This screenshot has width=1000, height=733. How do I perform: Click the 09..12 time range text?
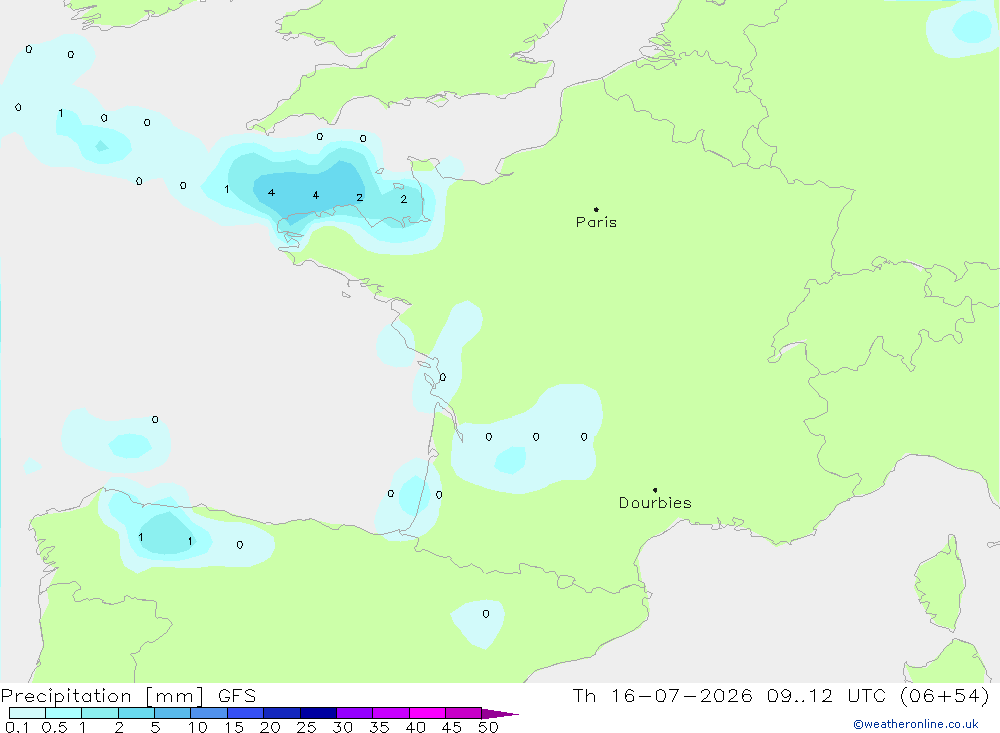[x=800, y=695]
